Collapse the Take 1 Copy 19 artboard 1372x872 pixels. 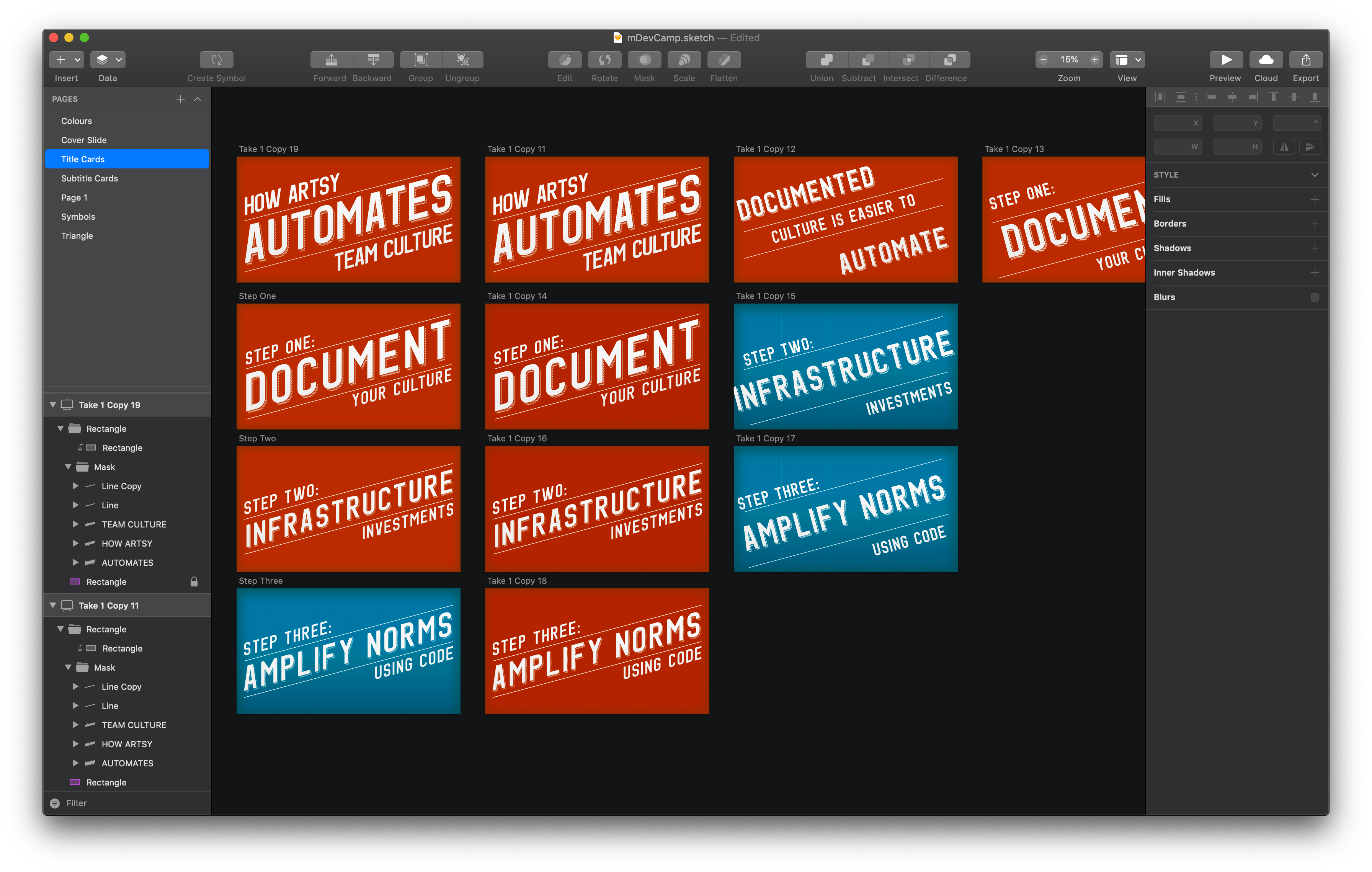point(53,405)
